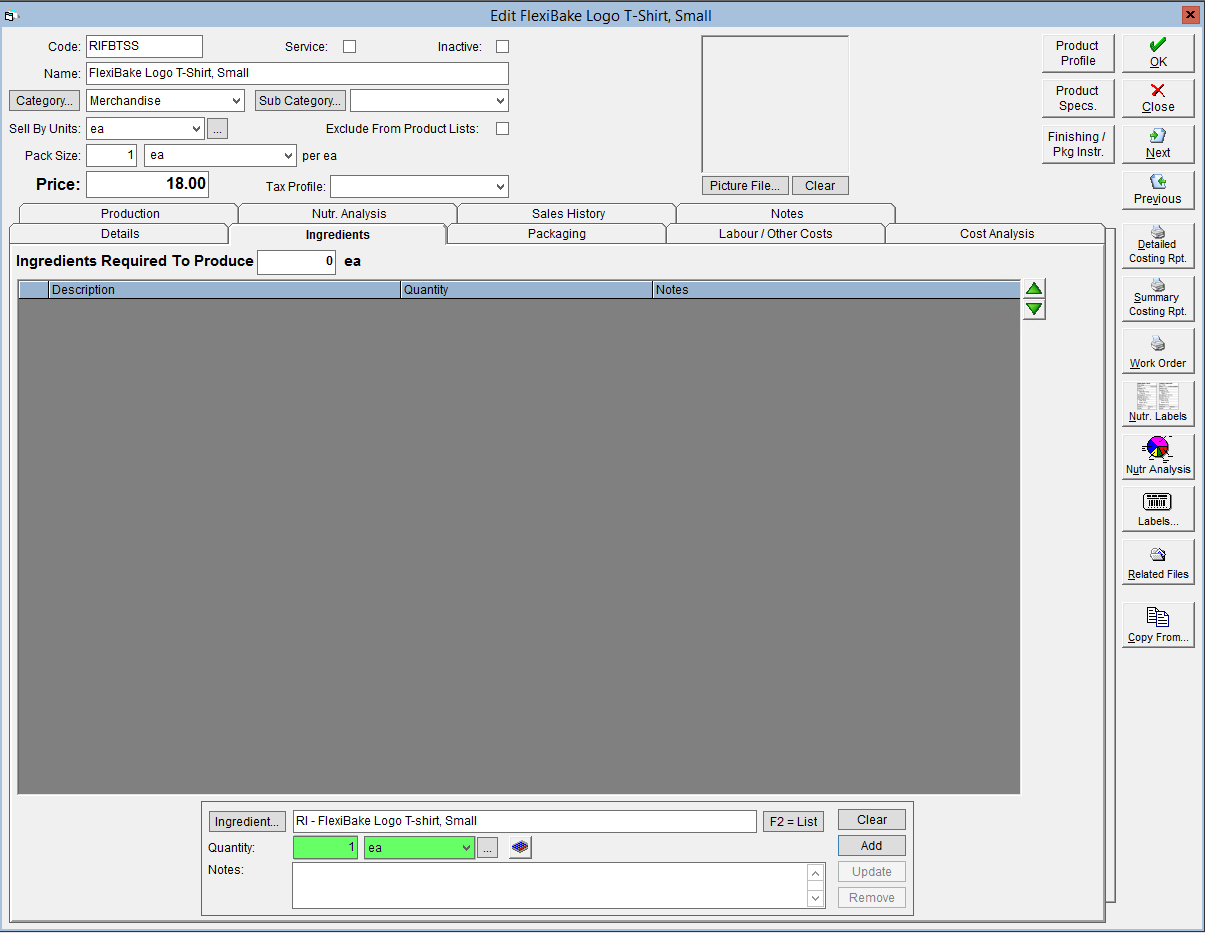Click the Quantity column header
This screenshot has width=1205, height=933.
(526, 290)
